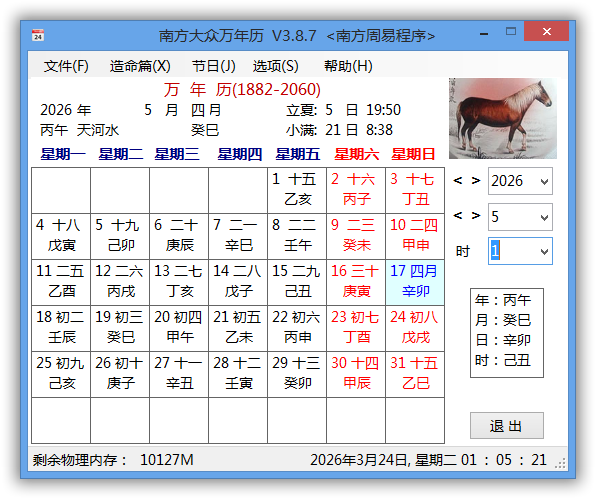The height and width of the screenshot is (499, 596).
Task: Select May 16 三十 庚寅
Action: click(356, 282)
